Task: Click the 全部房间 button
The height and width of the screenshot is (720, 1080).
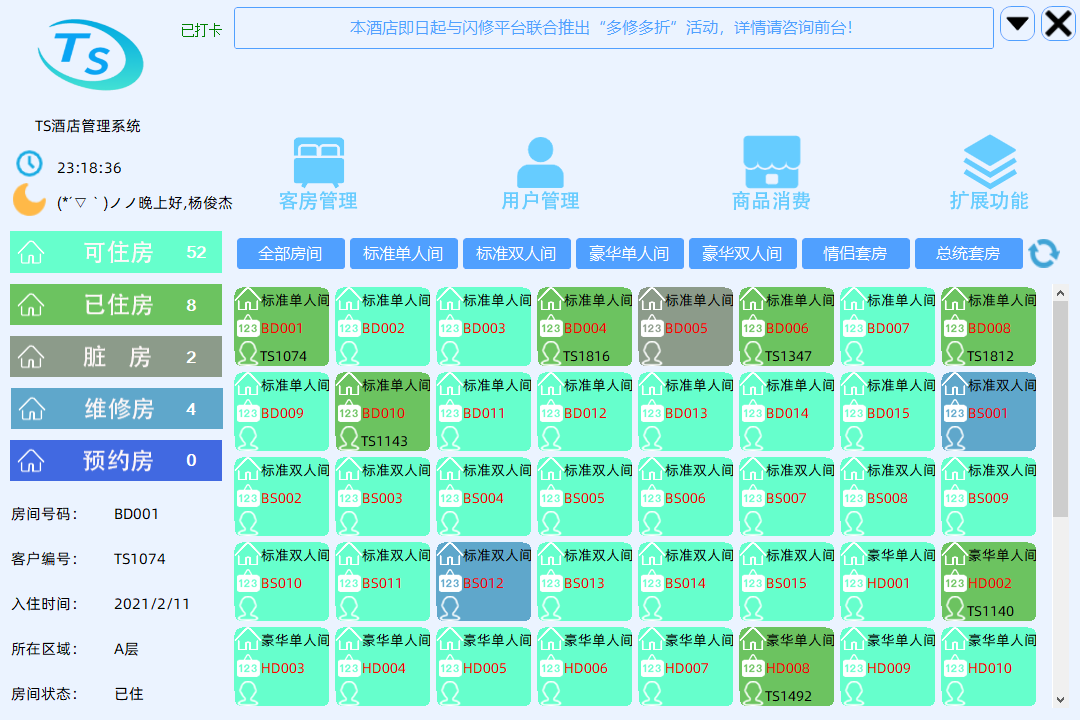Action: (289, 253)
